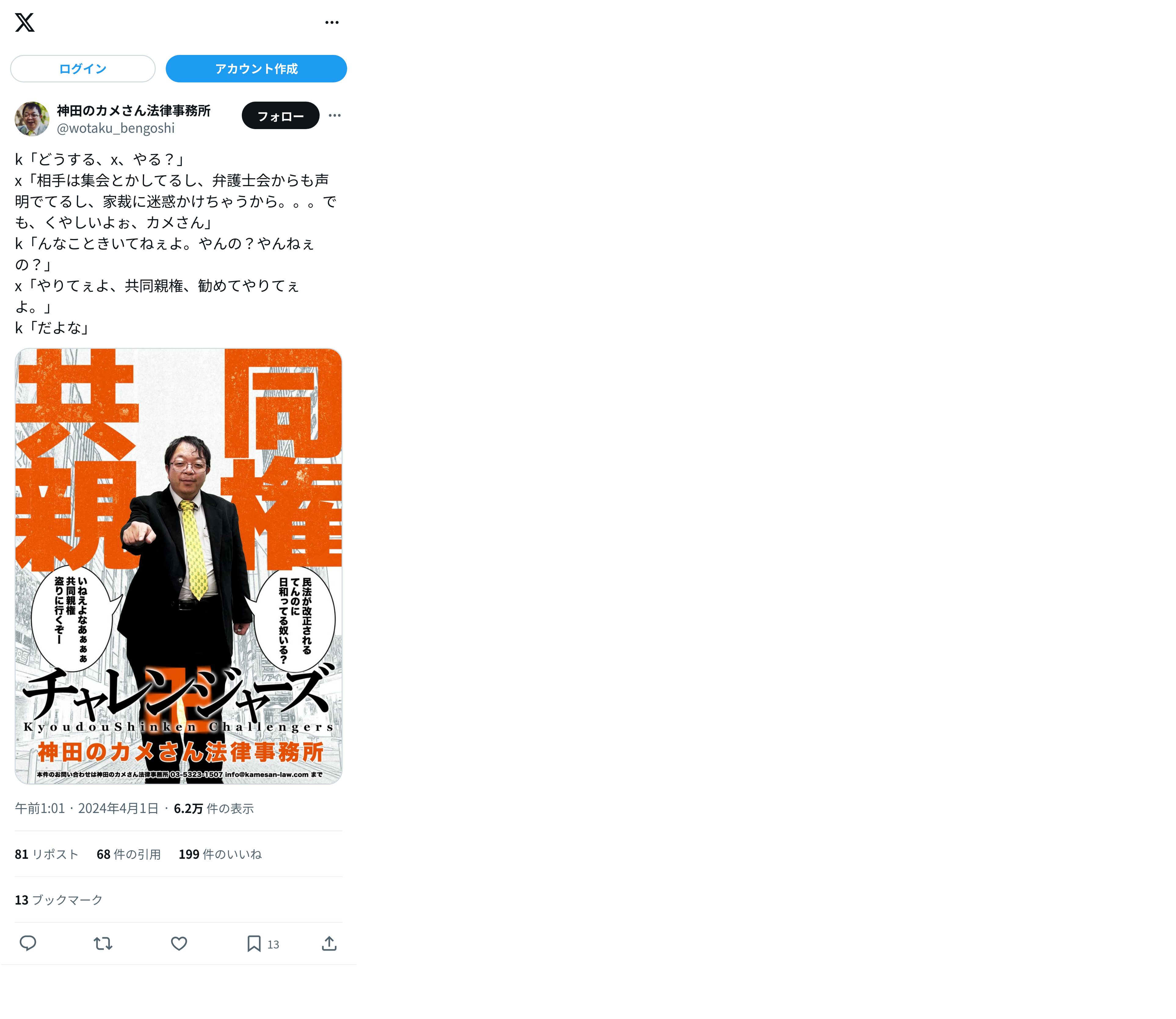View the 81 リポスト list
1176x1019 pixels.
tap(47, 854)
